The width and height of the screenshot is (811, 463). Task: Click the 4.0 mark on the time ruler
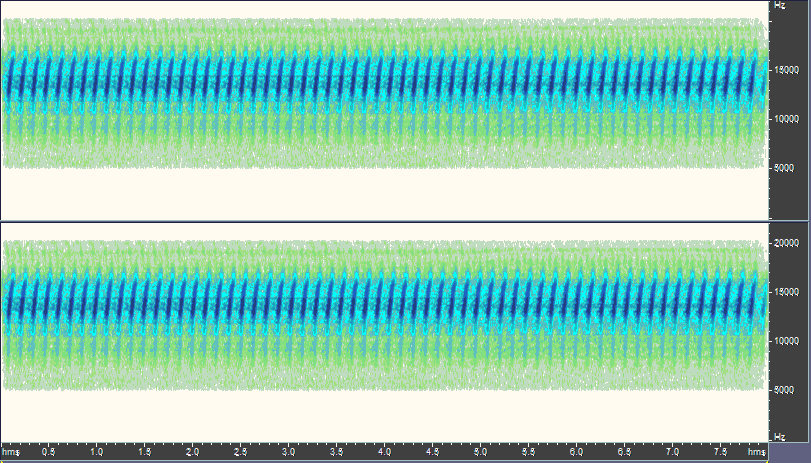click(x=384, y=452)
